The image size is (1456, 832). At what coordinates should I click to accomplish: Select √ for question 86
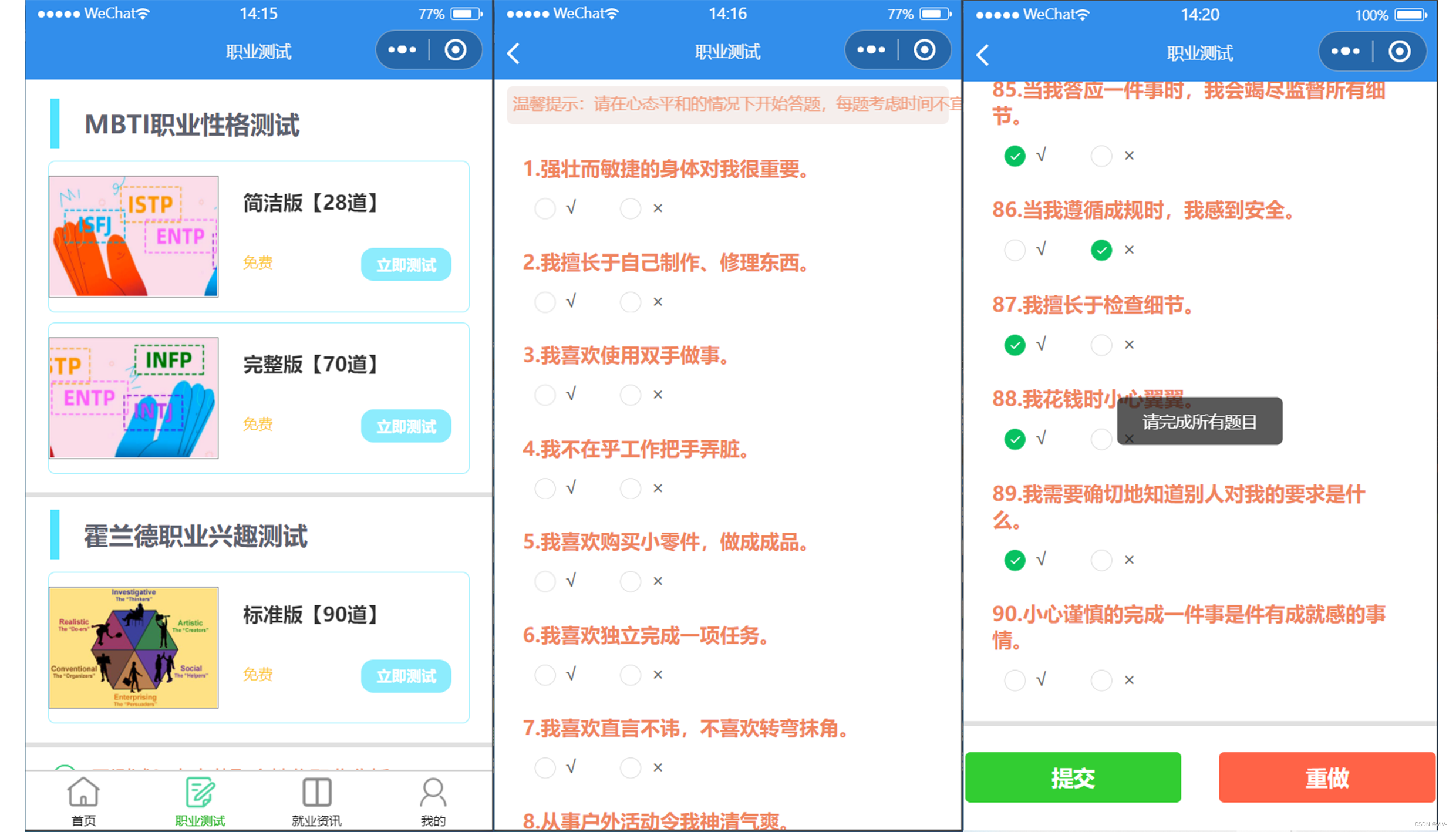pyautogui.click(x=1015, y=250)
